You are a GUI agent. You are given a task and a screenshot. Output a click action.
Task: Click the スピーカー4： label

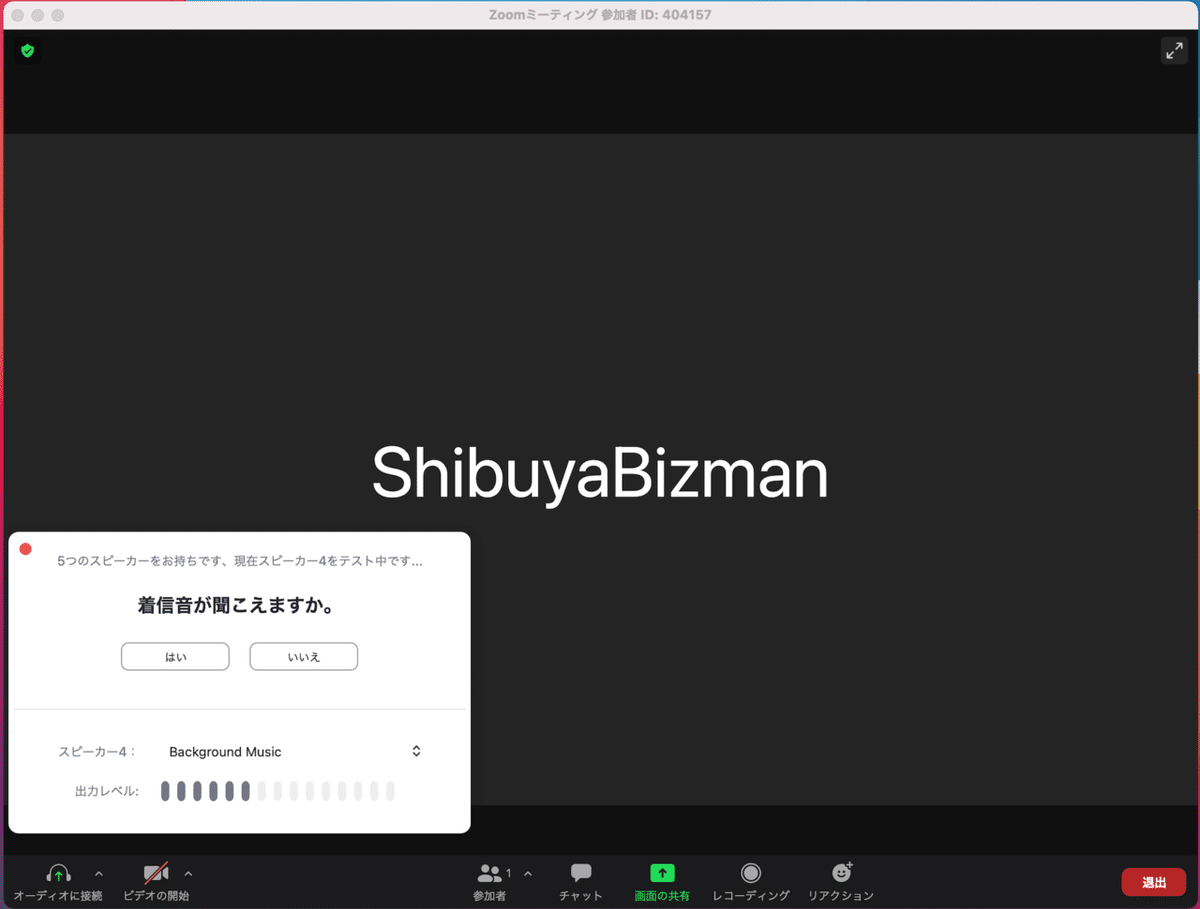pyautogui.click(x=98, y=752)
